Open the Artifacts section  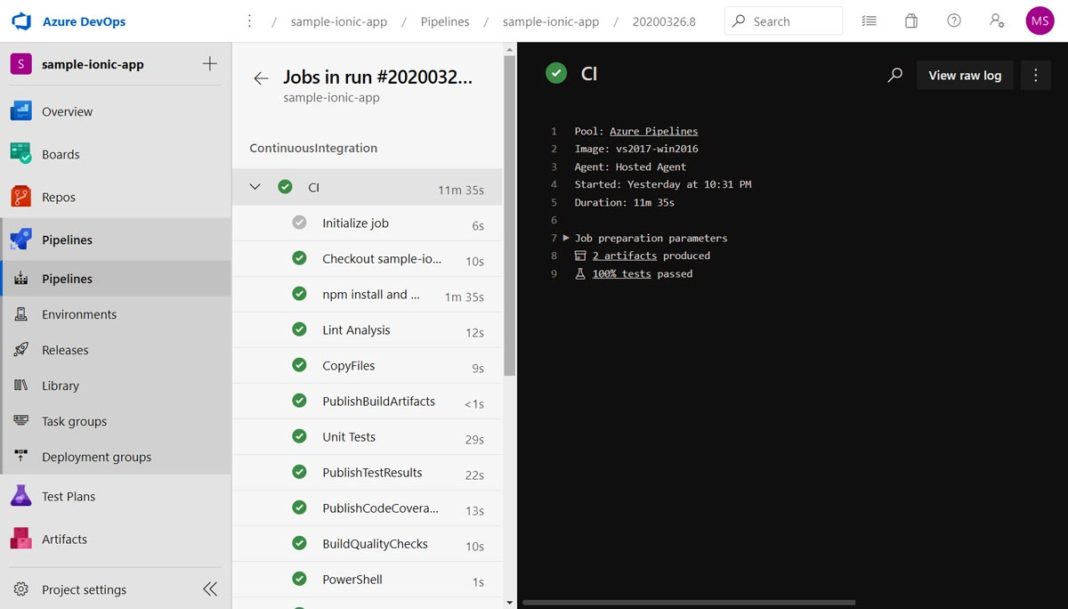[x=64, y=539]
